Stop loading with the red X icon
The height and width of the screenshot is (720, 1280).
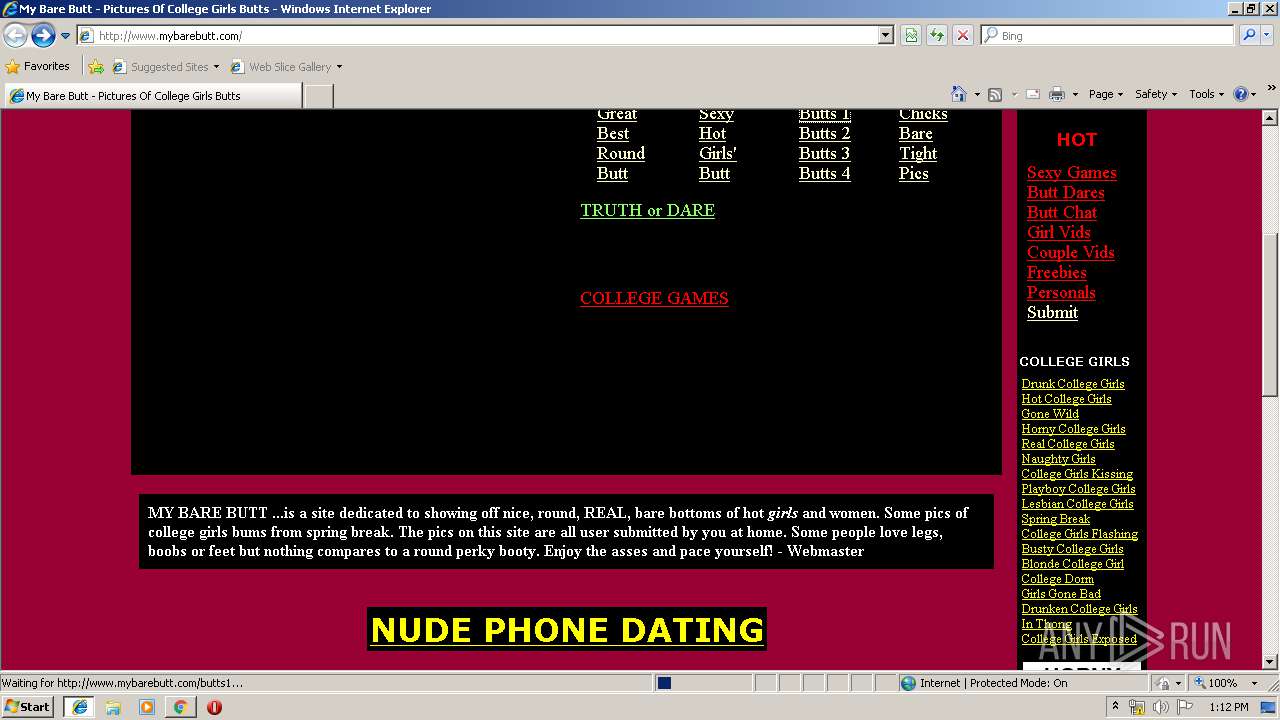963,35
